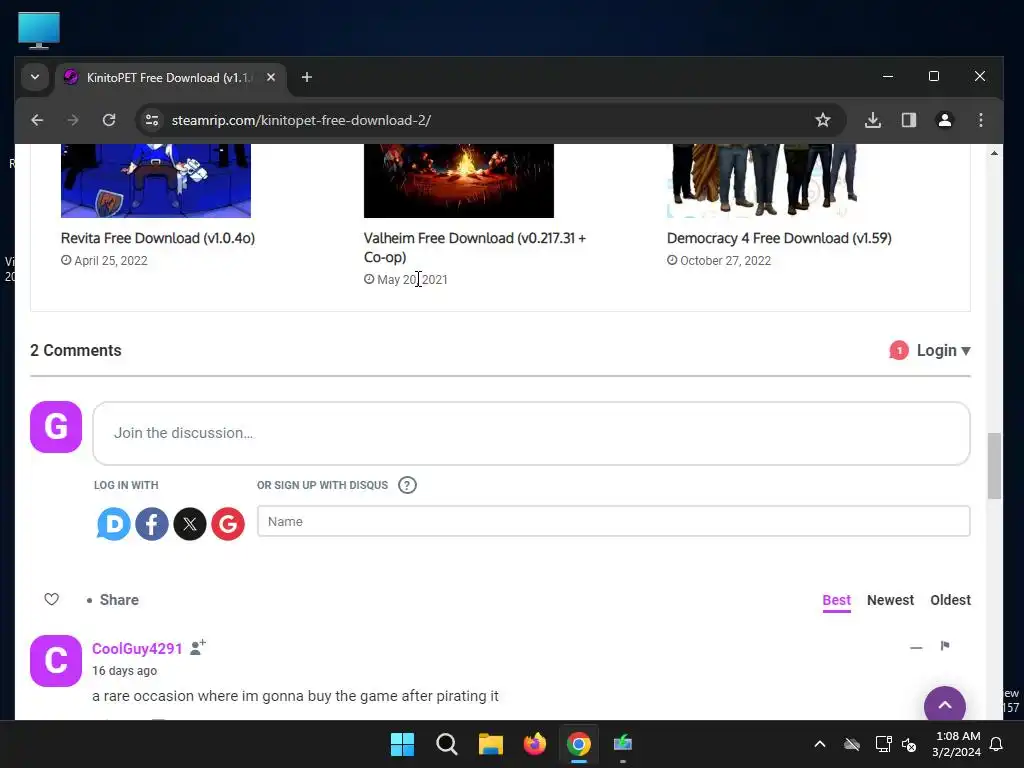Select the KinitoPET Free Download tab

[168, 78]
